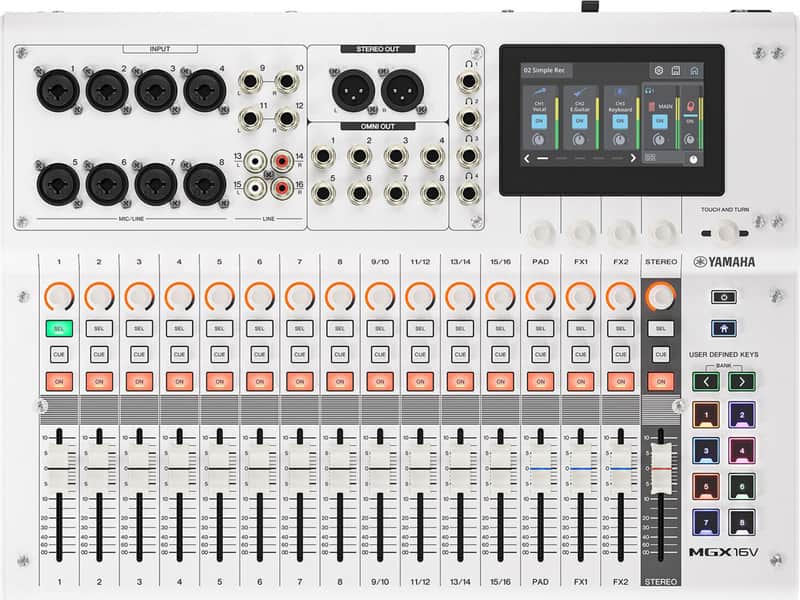800x600 pixels.
Task: Select channel 1 with green SEL button
Action: click(x=59, y=329)
